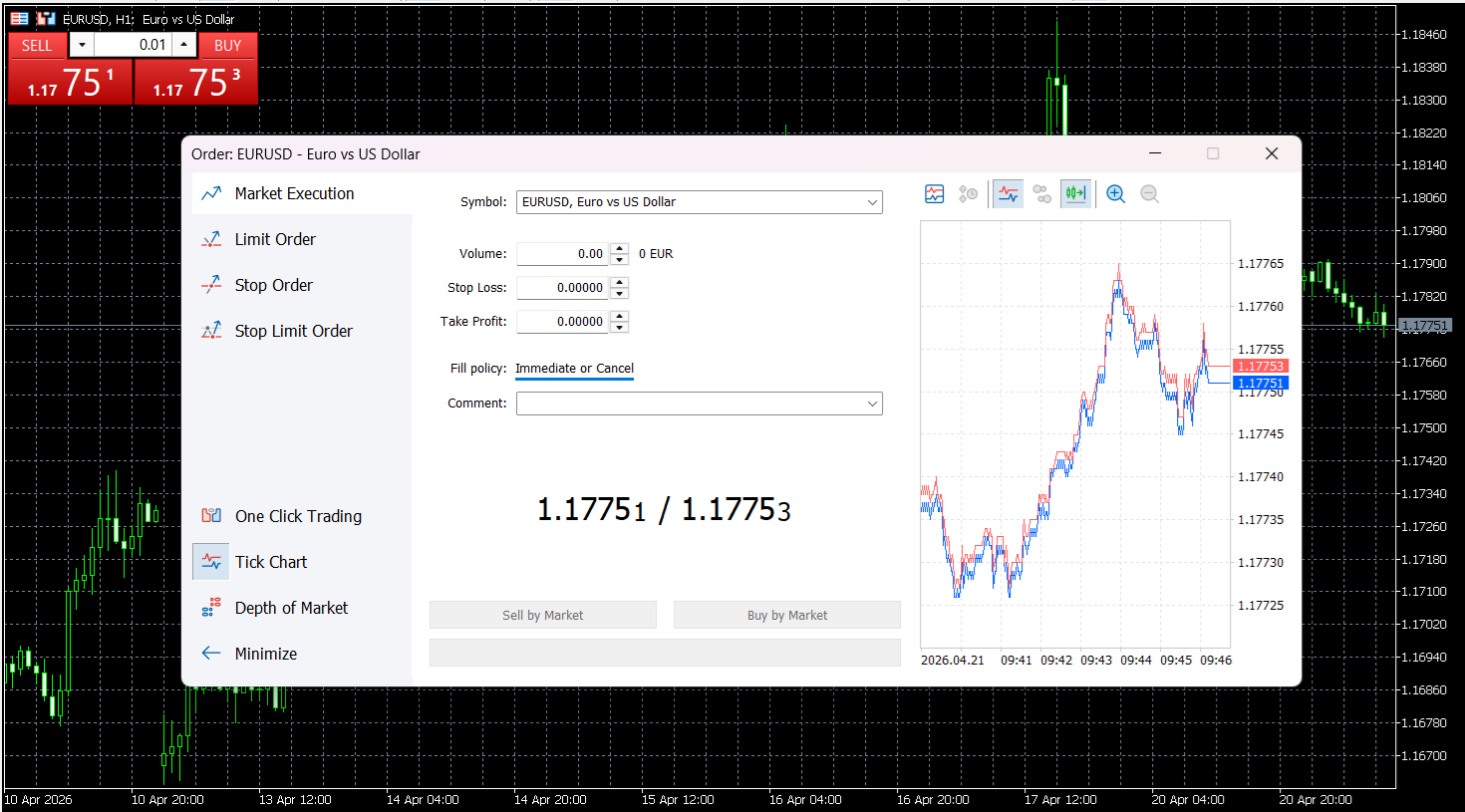Image resolution: width=1465 pixels, height=812 pixels.
Task: Toggle the Tick Chart sidebar option
Action: click(302, 562)
